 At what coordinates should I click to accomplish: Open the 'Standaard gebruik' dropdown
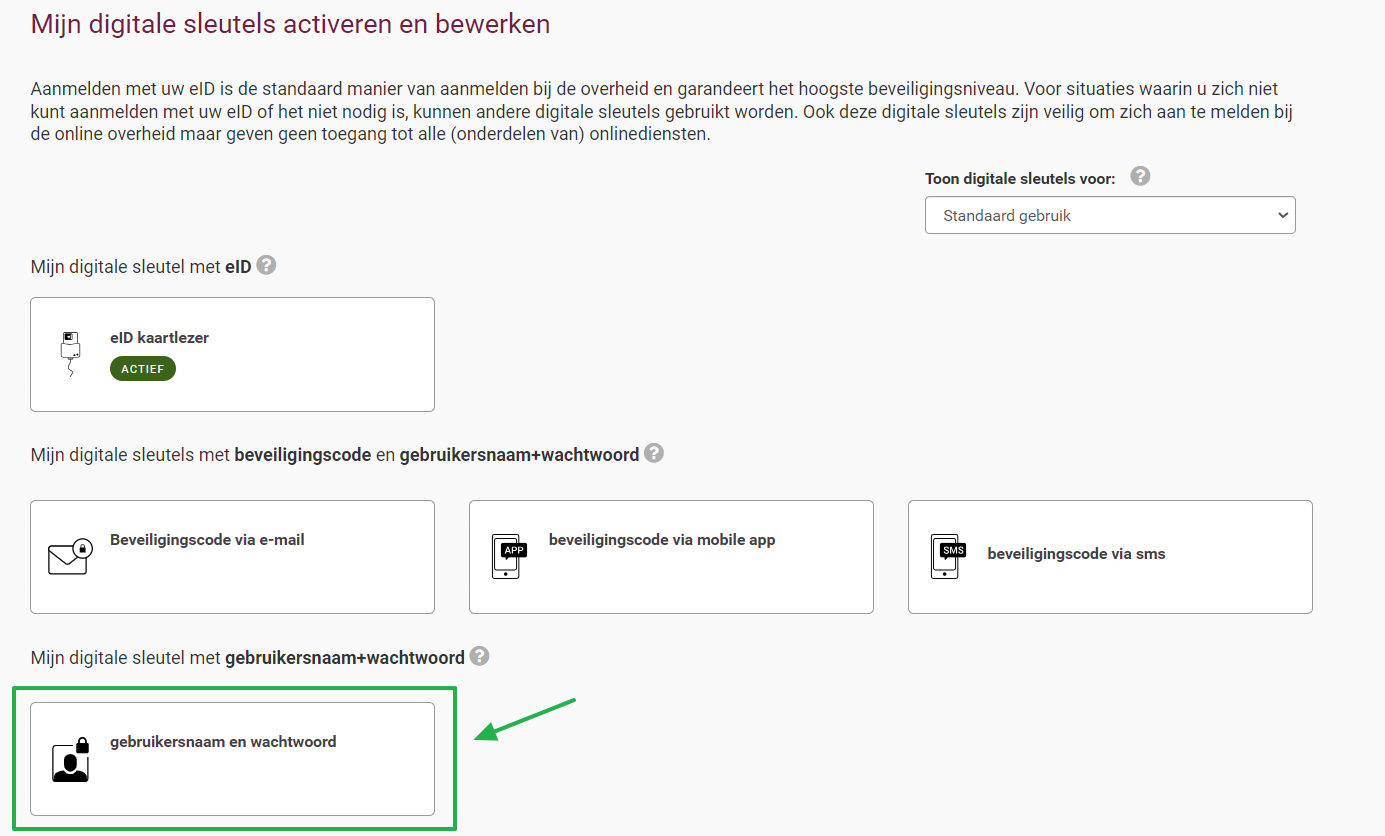click(1110, 215)
